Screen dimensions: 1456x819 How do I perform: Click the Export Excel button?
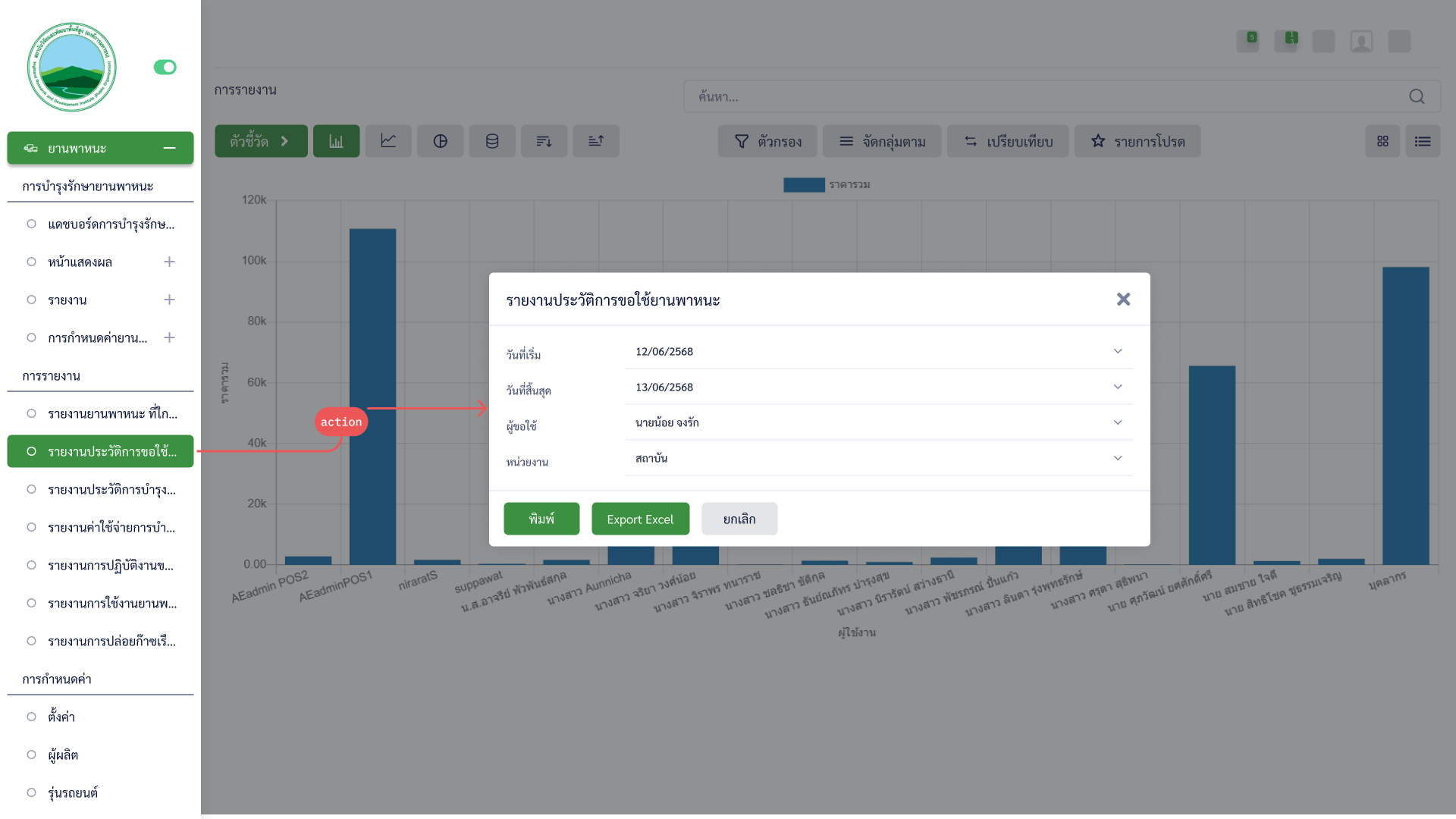pyautogui.click(x=640, y=519)
